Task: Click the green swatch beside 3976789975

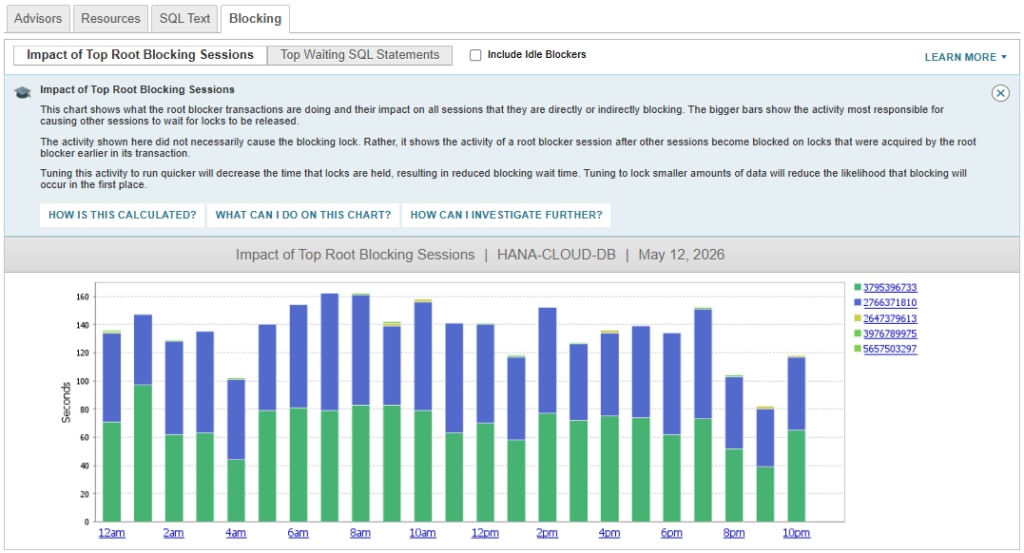Action: 857,333
